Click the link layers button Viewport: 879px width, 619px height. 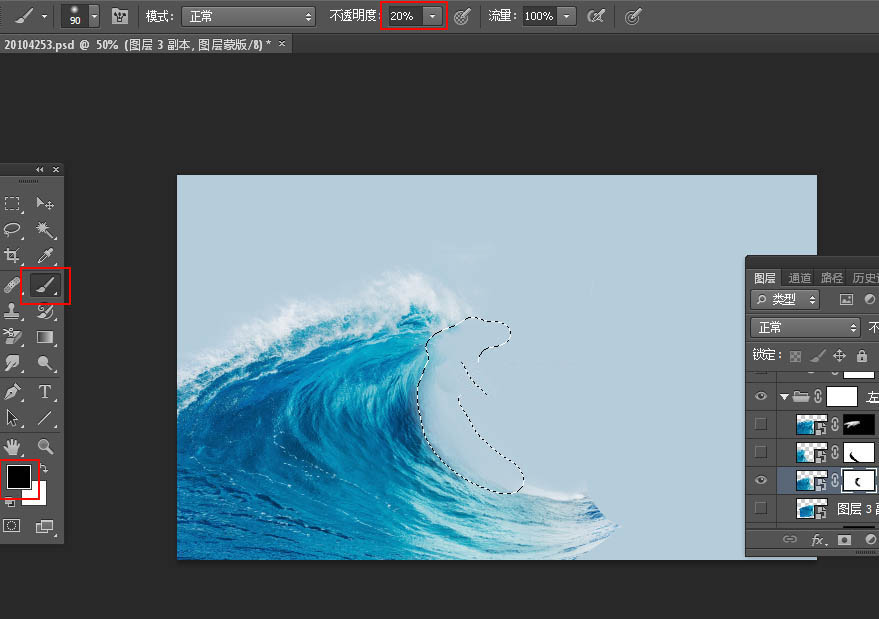click(x=789, y=539)
